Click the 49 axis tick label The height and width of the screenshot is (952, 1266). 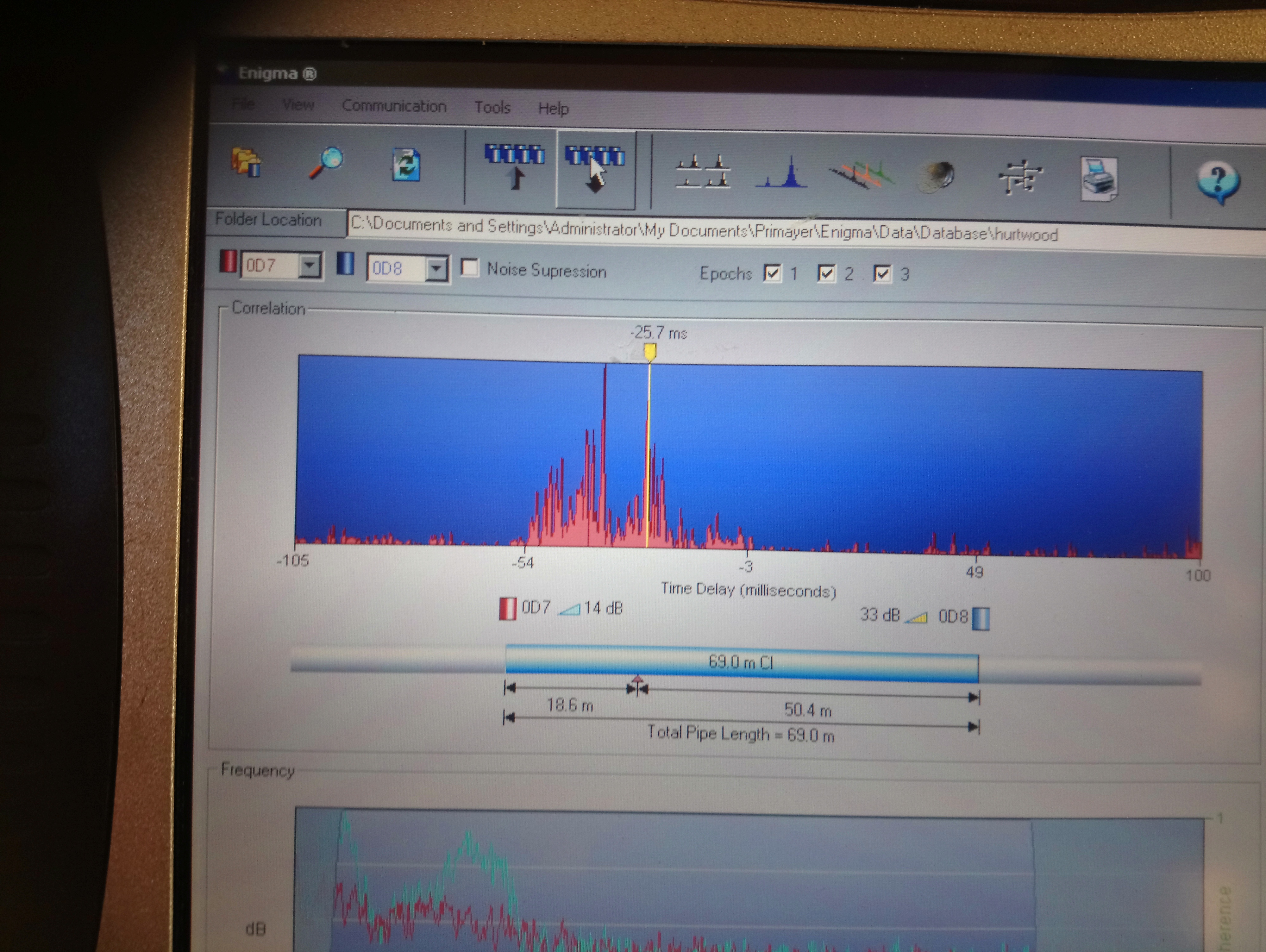click(x=975, y=572)
